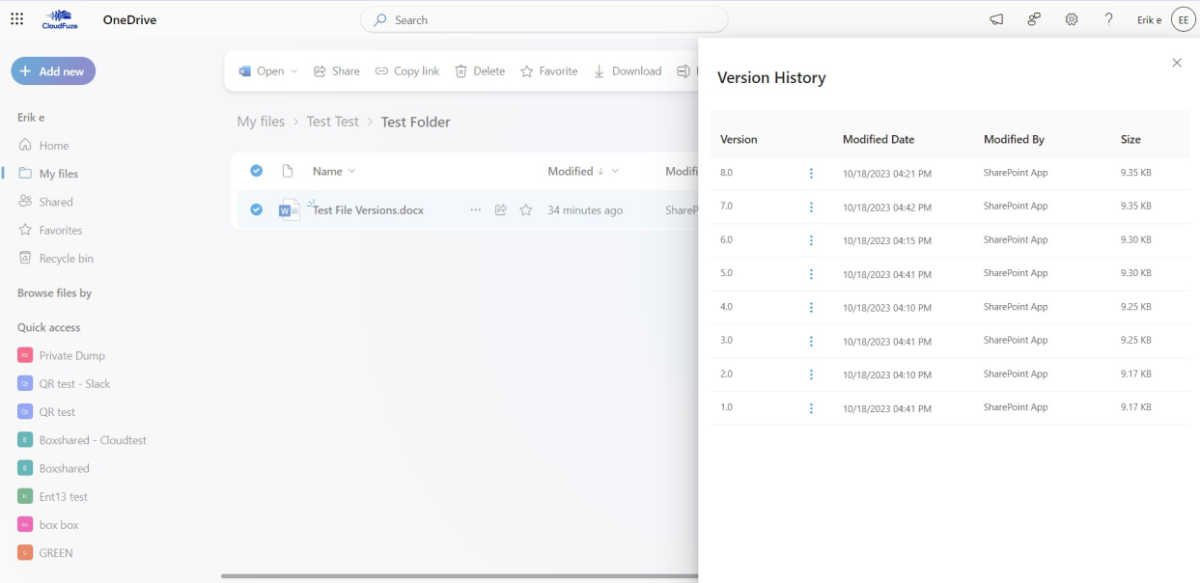The width and height of the screenshot is (1200, 583).
Task: Navigate to Test Test breadcrumb link
Action: click(x=333, y=121)
